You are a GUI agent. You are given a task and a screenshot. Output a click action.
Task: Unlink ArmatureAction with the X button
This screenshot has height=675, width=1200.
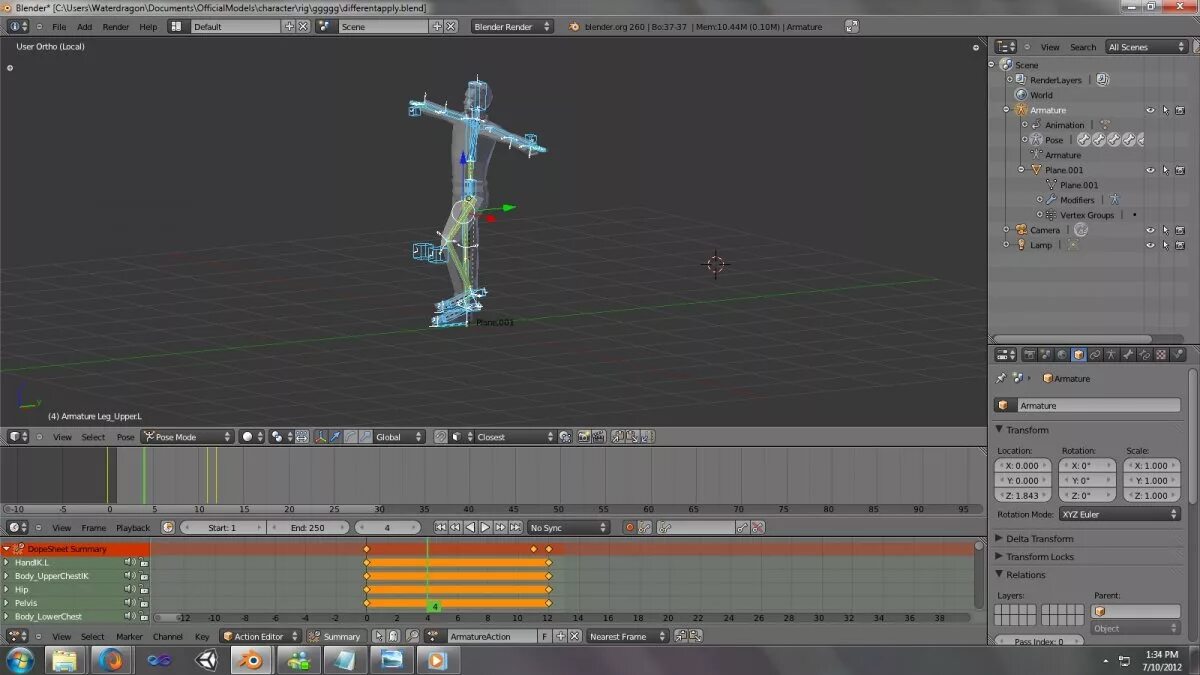point(575,636)
